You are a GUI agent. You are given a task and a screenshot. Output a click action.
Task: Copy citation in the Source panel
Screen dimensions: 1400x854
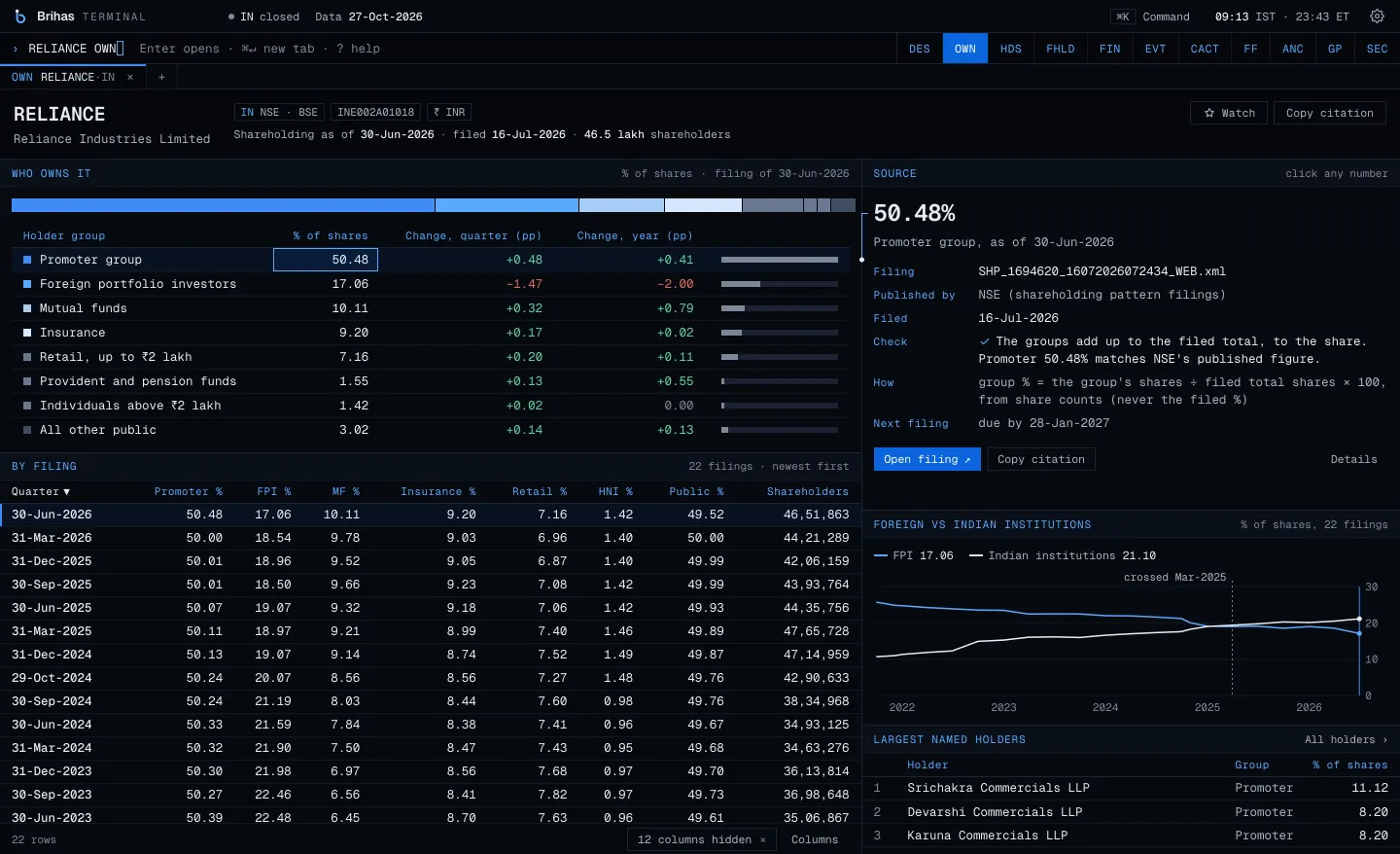1041,459
